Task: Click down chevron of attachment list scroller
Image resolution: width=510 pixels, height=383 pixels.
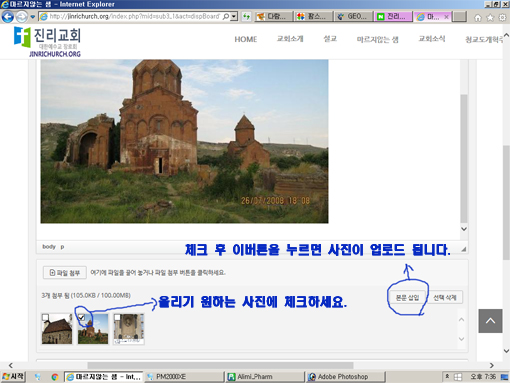Action: 461,339
